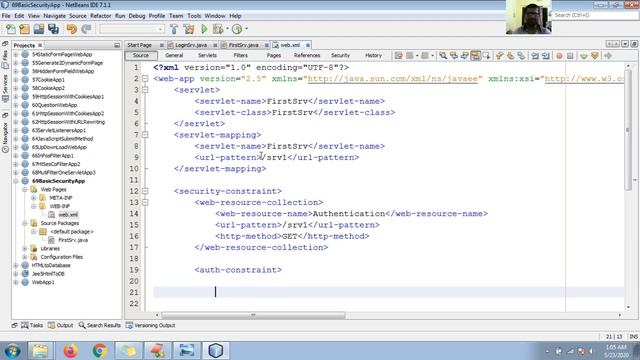Screen dimensions: 640x360
Task: Open editor documents list dropdown arrow
Action: 625,44
